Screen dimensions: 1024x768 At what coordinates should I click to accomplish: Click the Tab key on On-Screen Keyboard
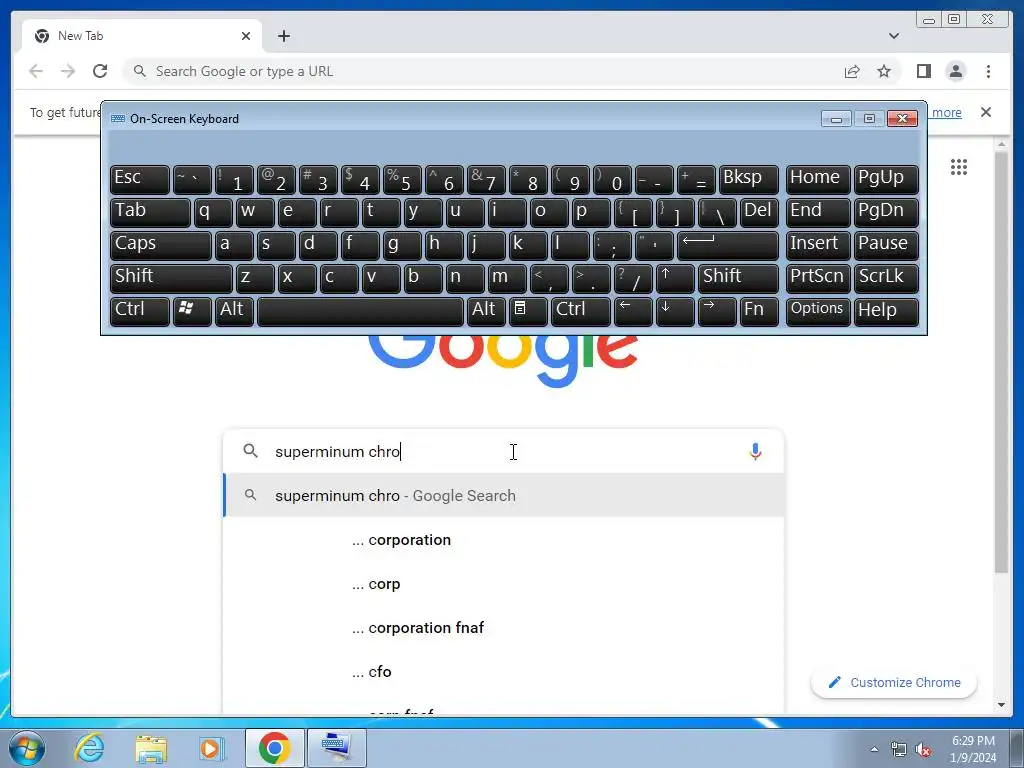click(150, 212)
